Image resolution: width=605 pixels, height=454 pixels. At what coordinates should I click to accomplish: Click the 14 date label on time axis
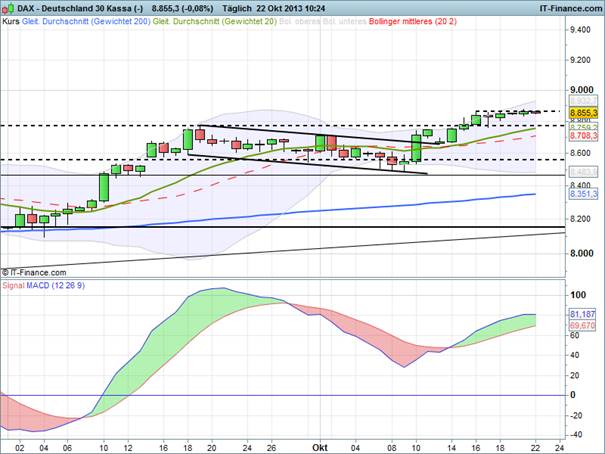click(x=452, y=448)
